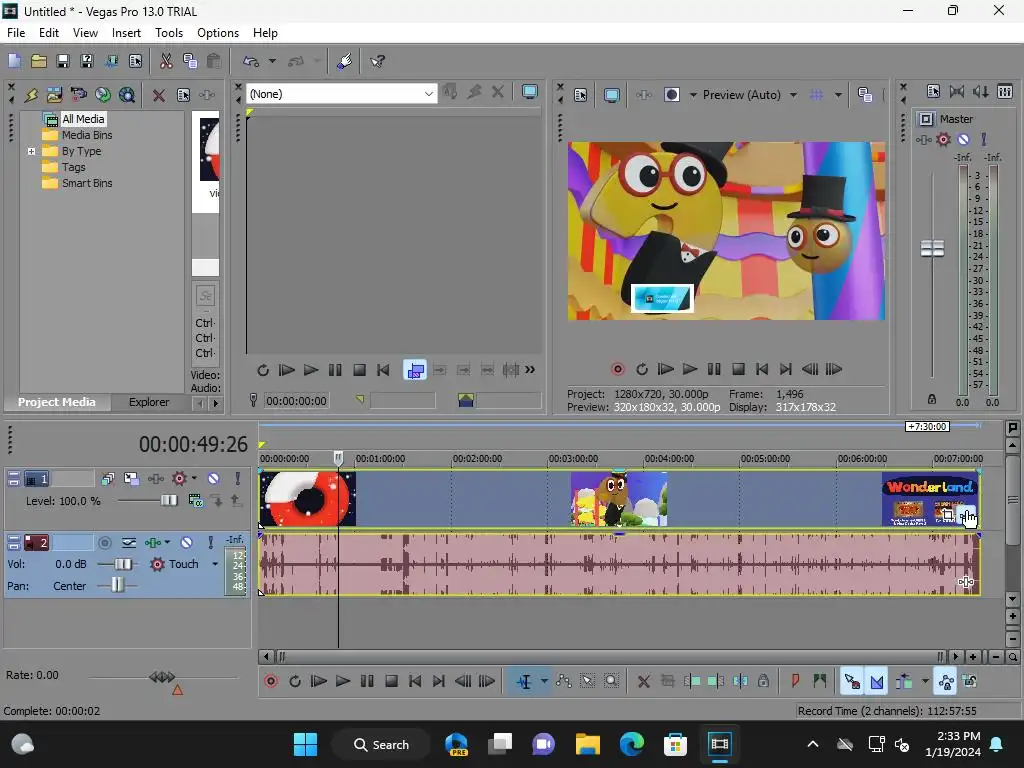Click the Windows Search box on taskbar
1024x768 pixels.
click(381, 744)
